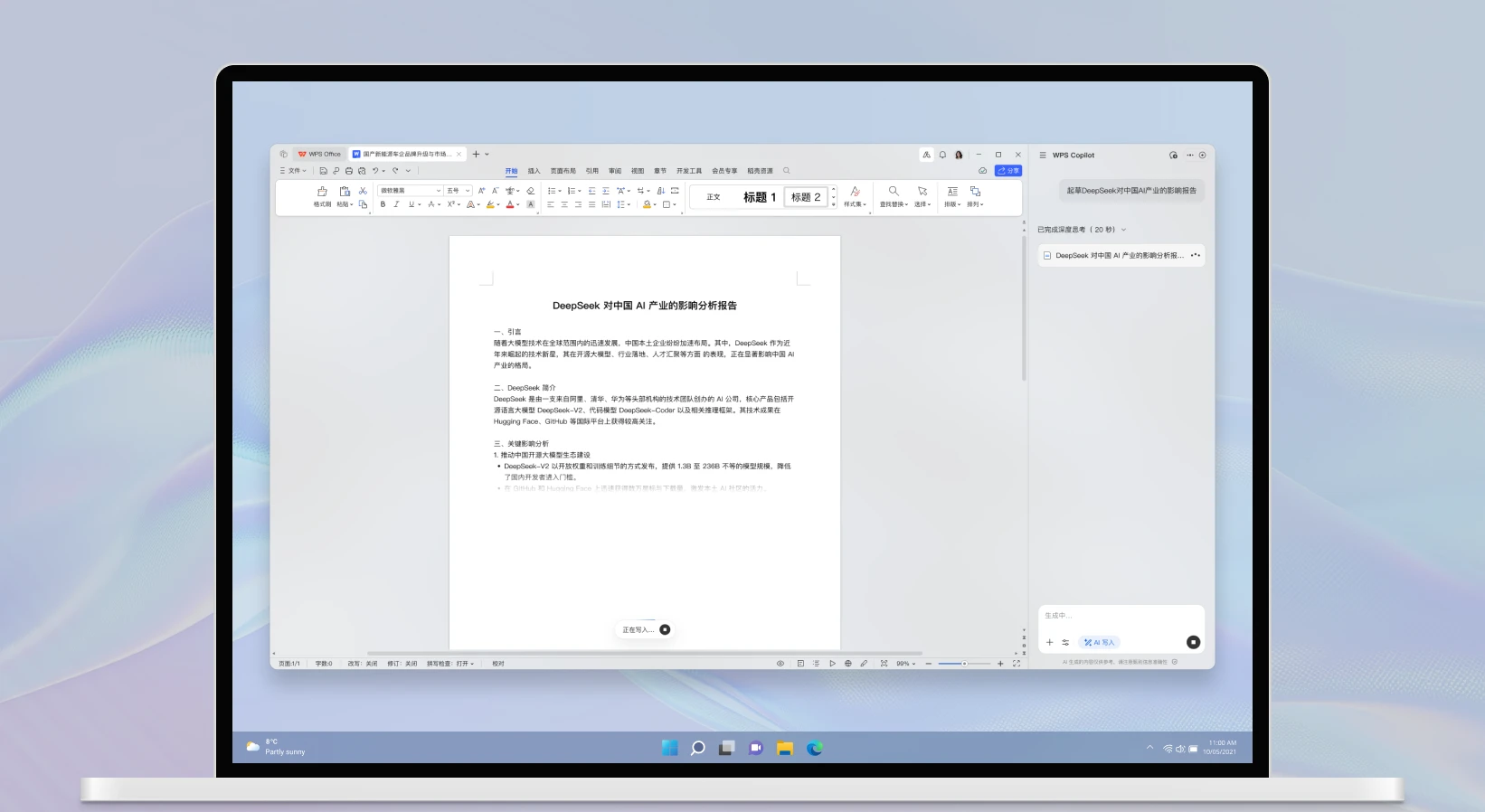Open the 开发工具 tab
This screenshot has height=812, width=1485.
689,171
